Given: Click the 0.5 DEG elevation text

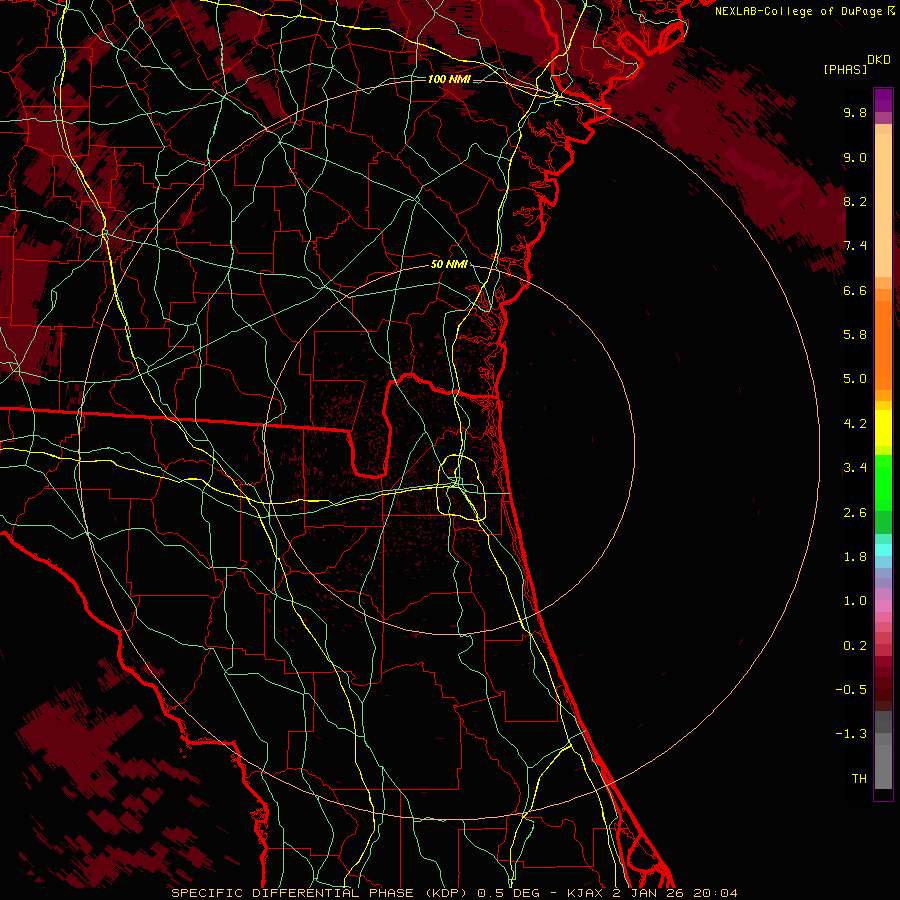Looking at the screenshot, I should [509, 893].
